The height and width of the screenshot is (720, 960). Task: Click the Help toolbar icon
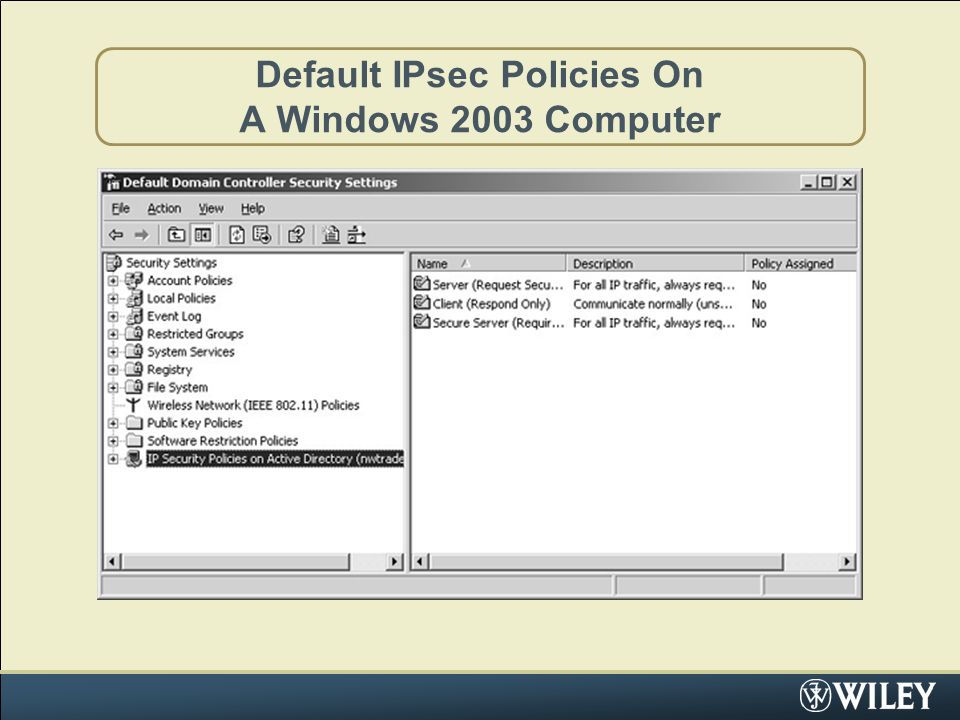point(296,234)
